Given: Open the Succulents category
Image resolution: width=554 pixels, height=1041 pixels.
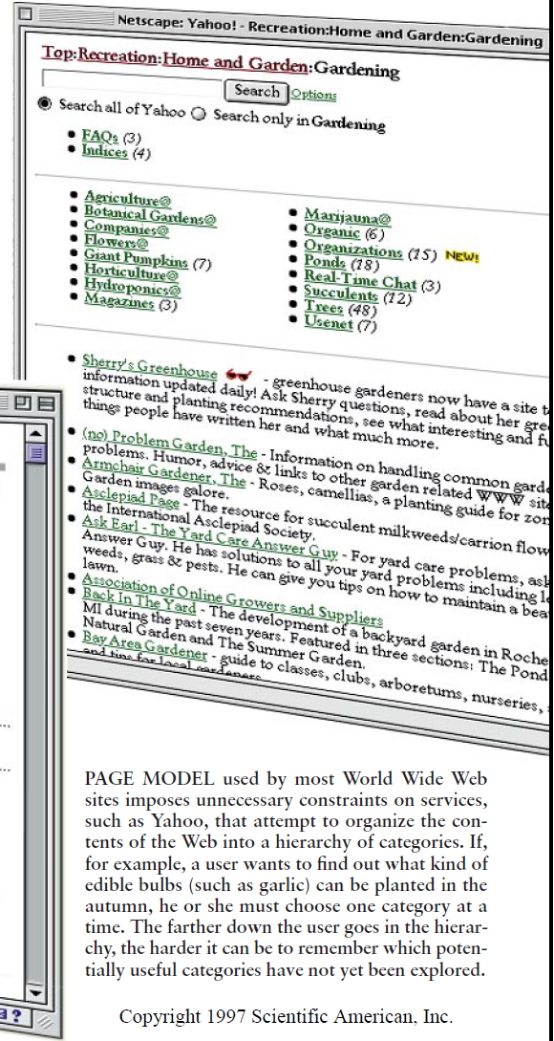Looking at the screenshot, I should point(341,293).
